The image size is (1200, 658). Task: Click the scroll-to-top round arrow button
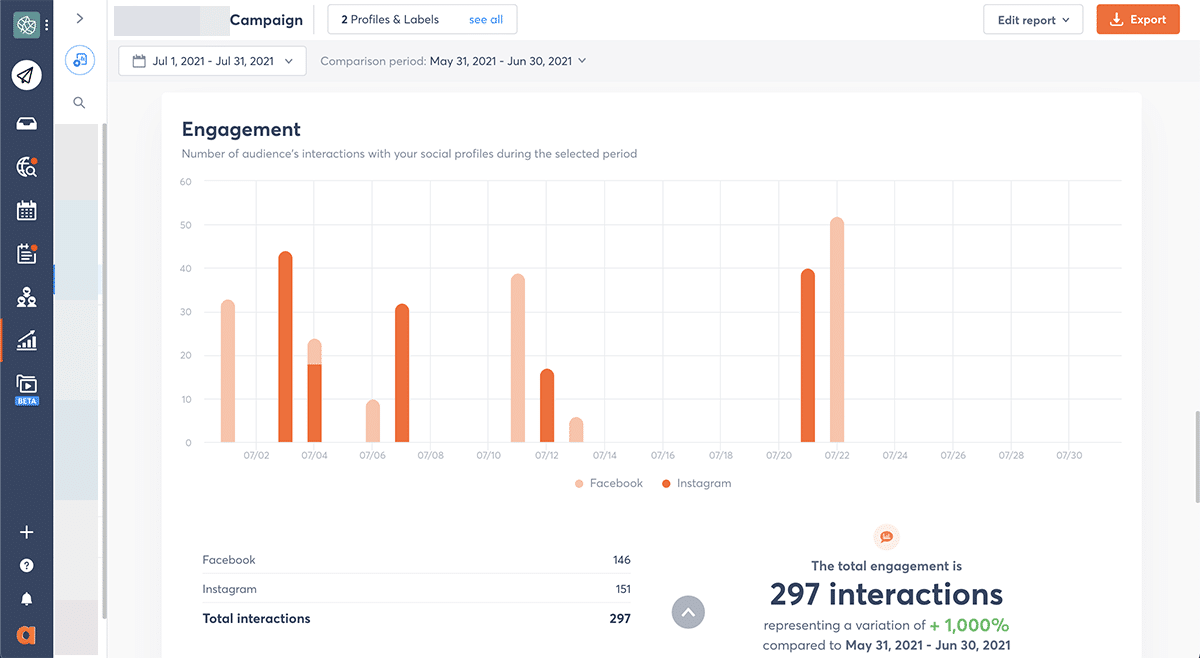pos(688,612)
